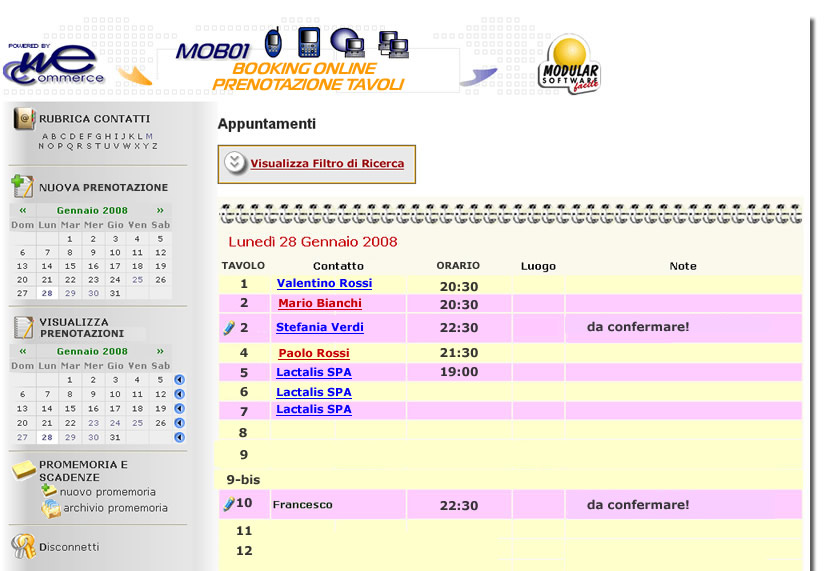832x571 pixels.
Task: Click blue week arrow beside day 31
Action: 179,437
